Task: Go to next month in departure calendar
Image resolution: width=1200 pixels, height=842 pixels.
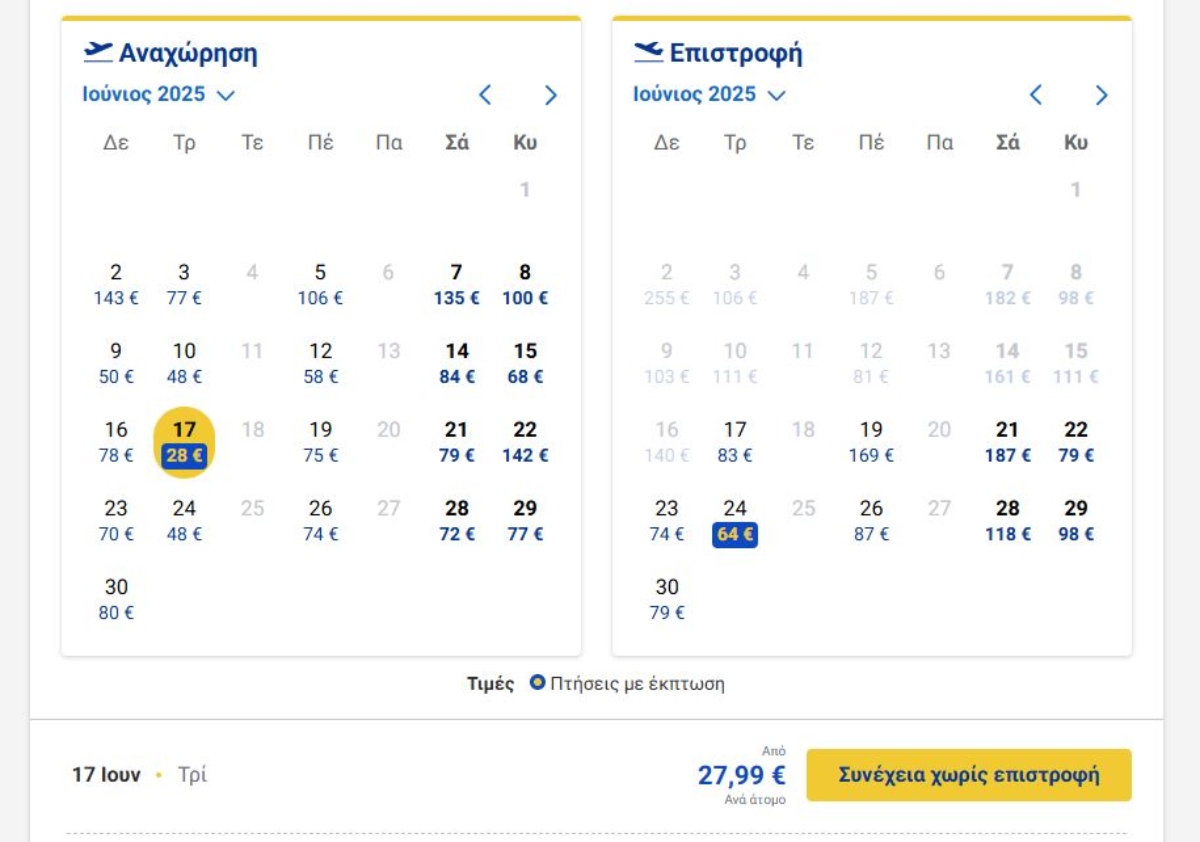Action: (x=551, y=95)
